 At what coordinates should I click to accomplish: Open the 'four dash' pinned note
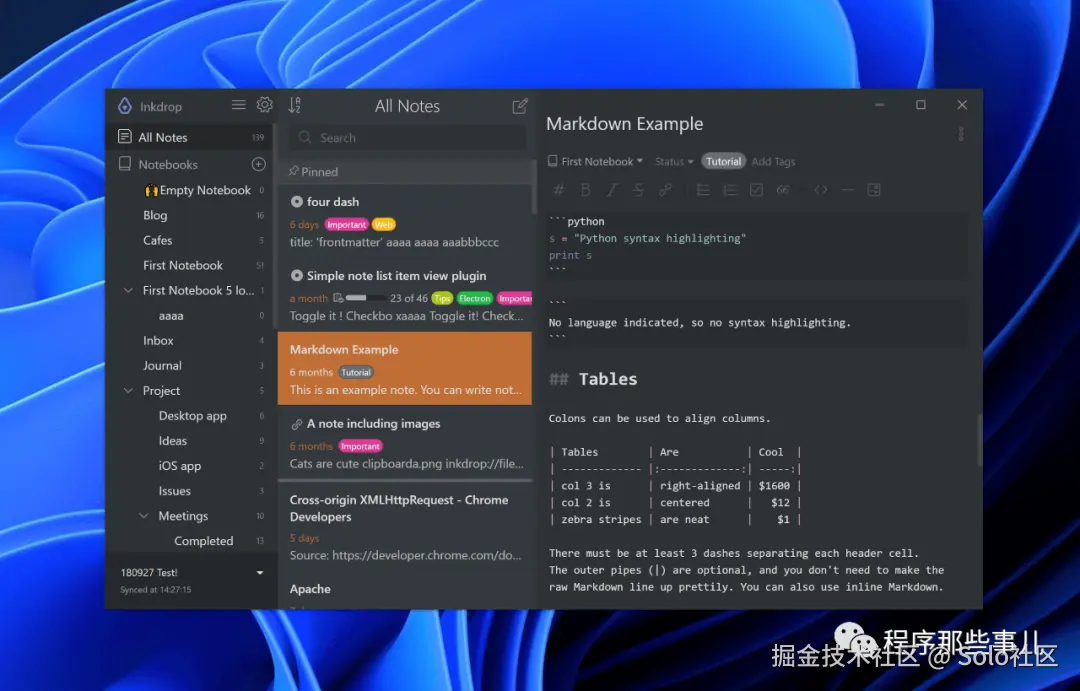point(405,221)
